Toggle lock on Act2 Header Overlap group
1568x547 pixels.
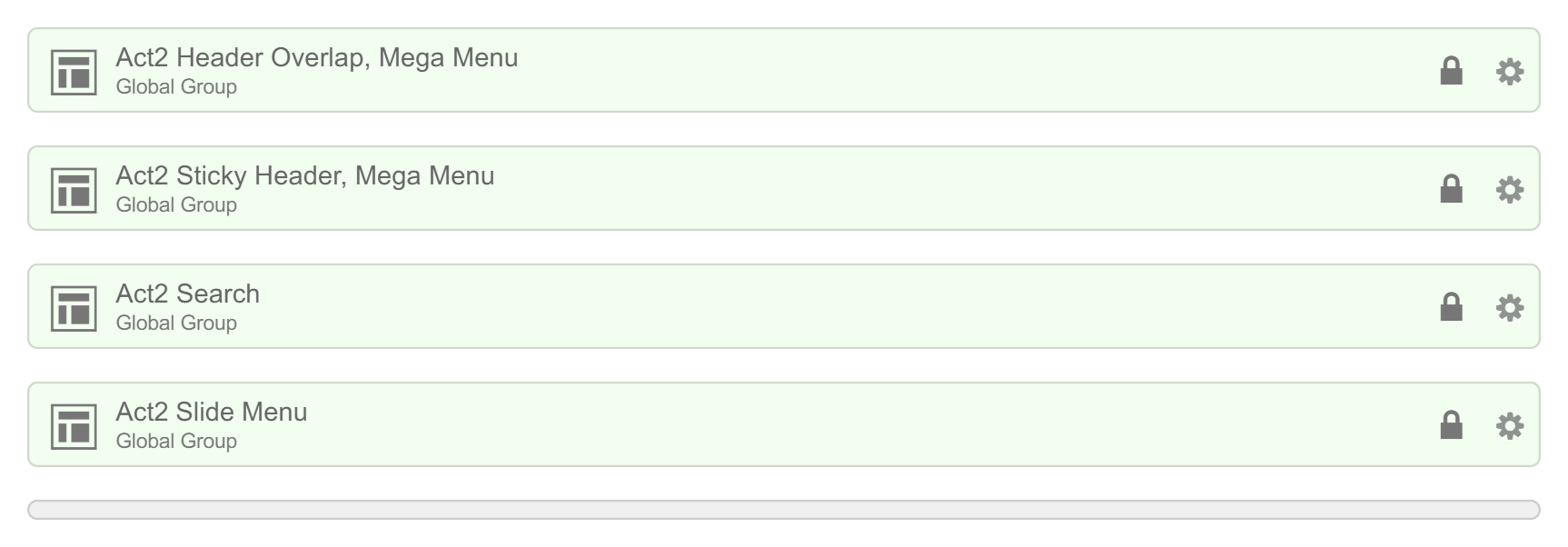click(1451, 70)
